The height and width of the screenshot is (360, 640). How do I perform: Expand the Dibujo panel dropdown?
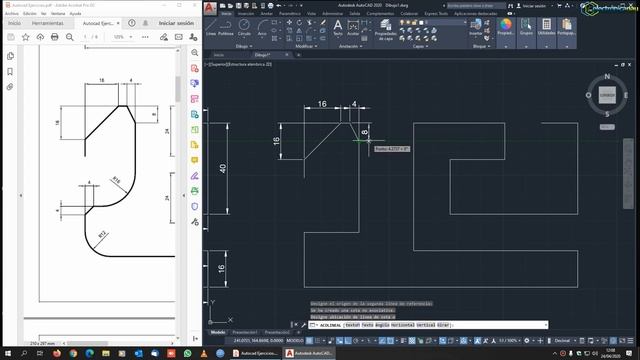click(244, 46)
